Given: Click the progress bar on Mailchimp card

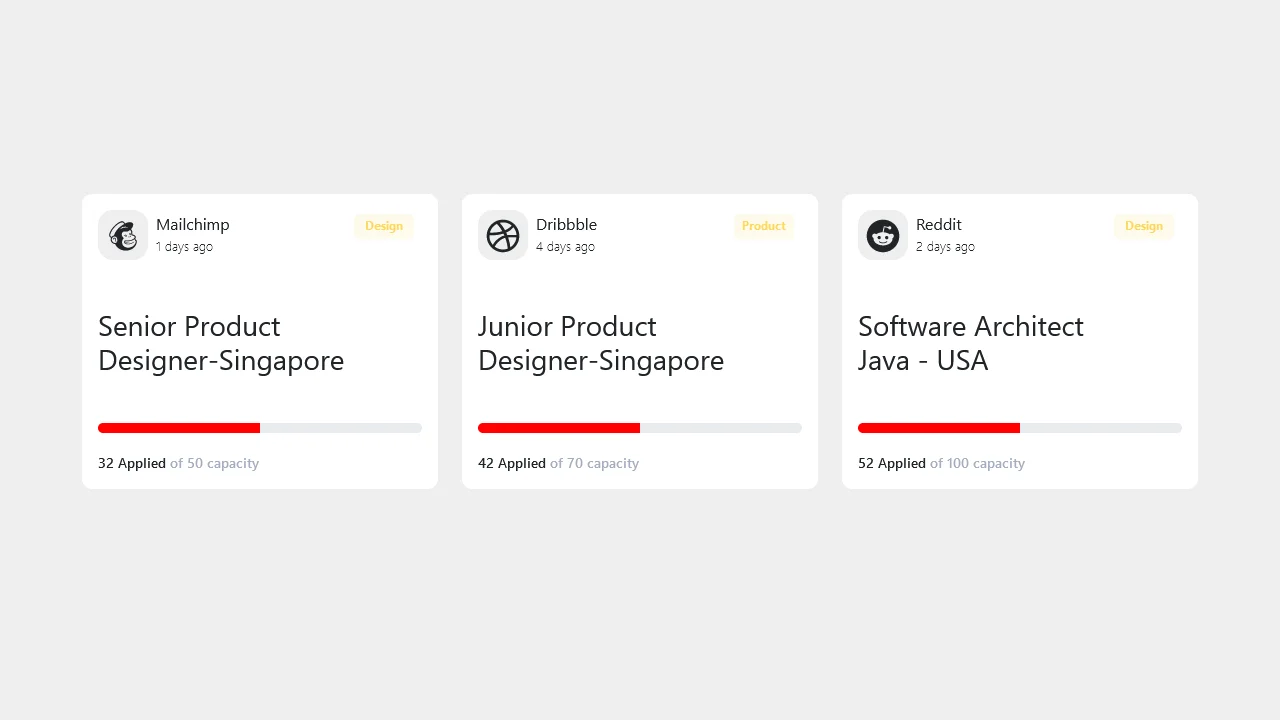Looking at the screenshot, I should [x=260, y=428].
